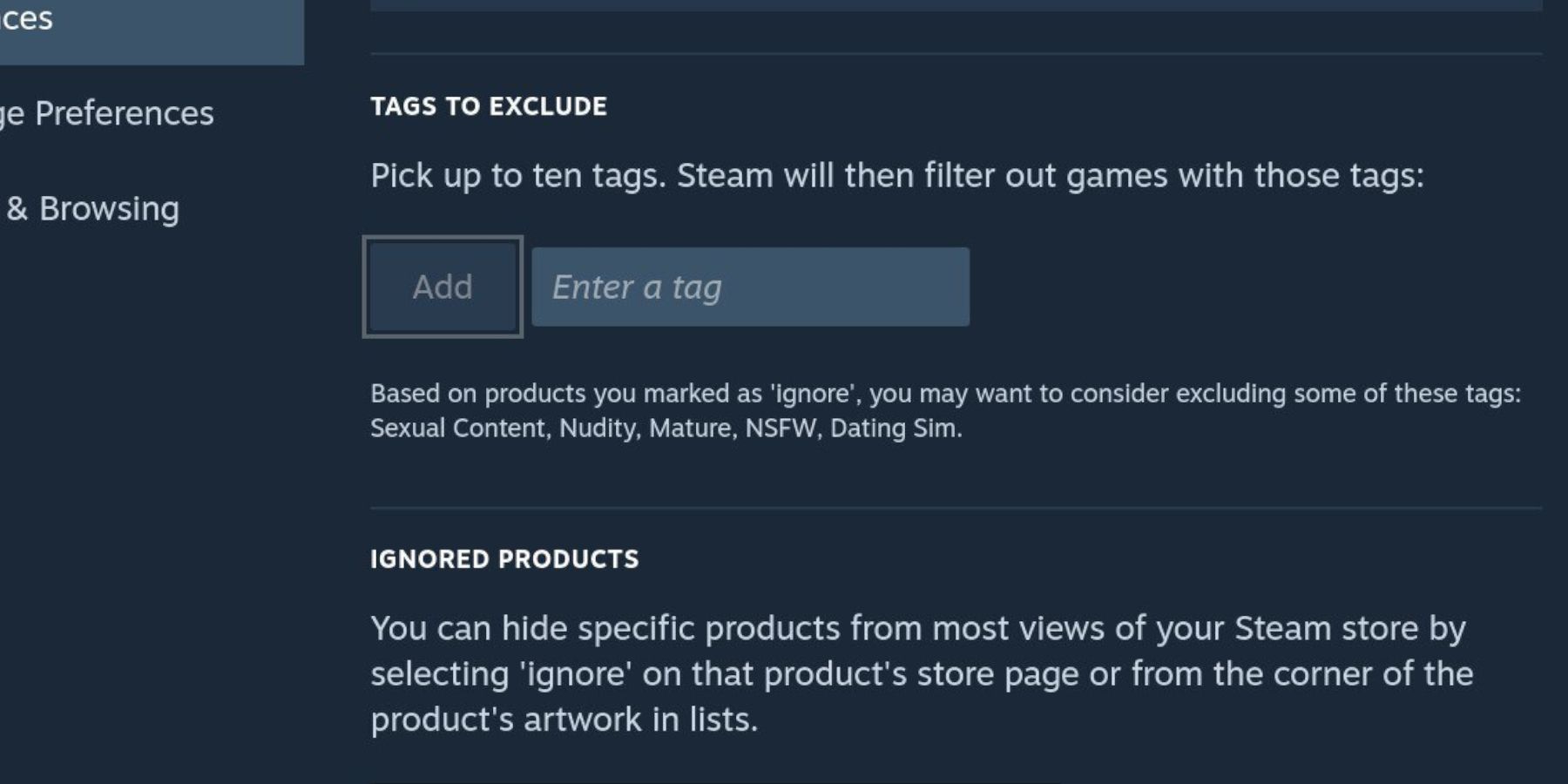Viewport: 1568px width, 784px height.
Task: Select the '& Browsing' sidebar entry
Action: coord(91,209)
